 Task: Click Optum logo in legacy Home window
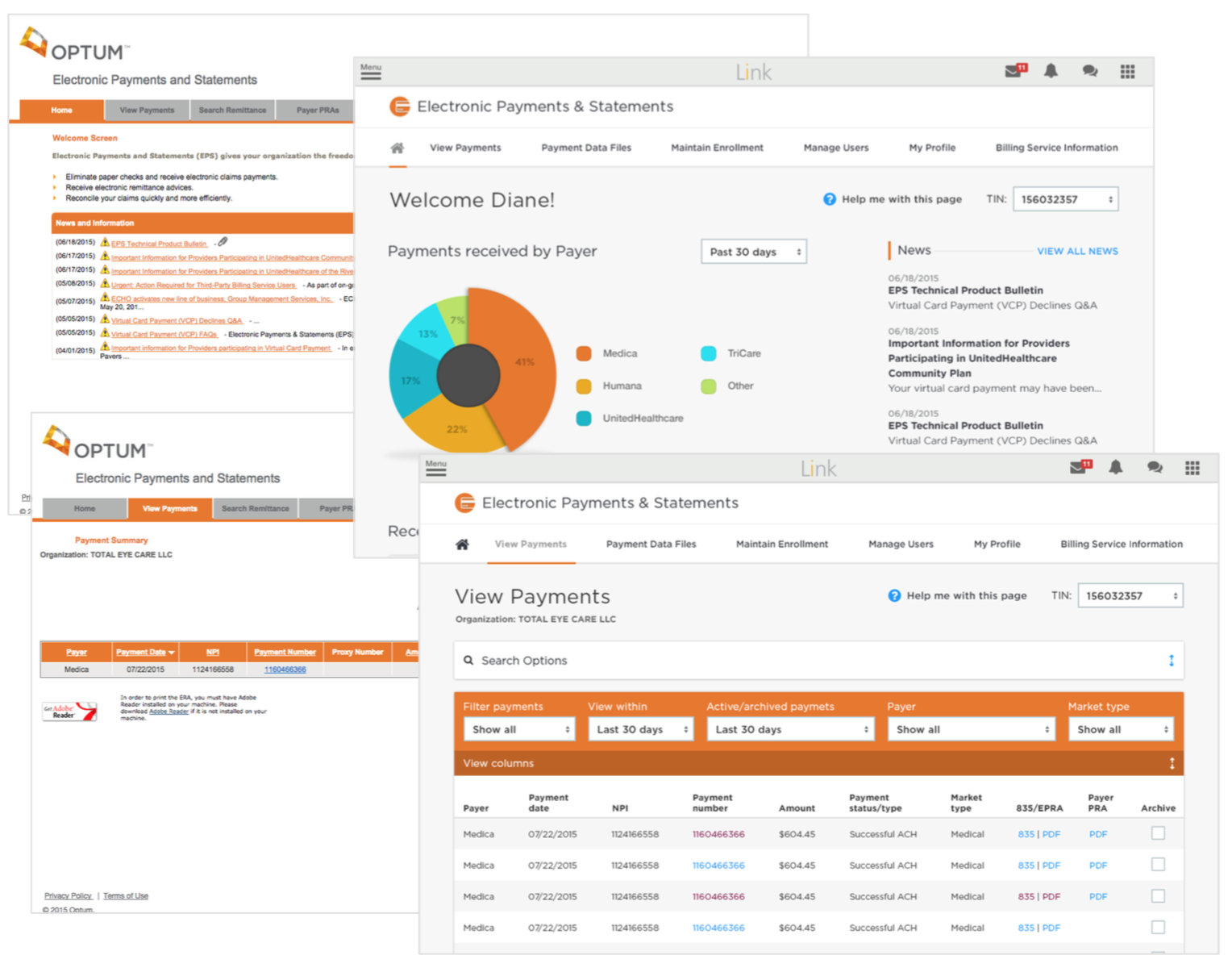[x=73, y=45]
